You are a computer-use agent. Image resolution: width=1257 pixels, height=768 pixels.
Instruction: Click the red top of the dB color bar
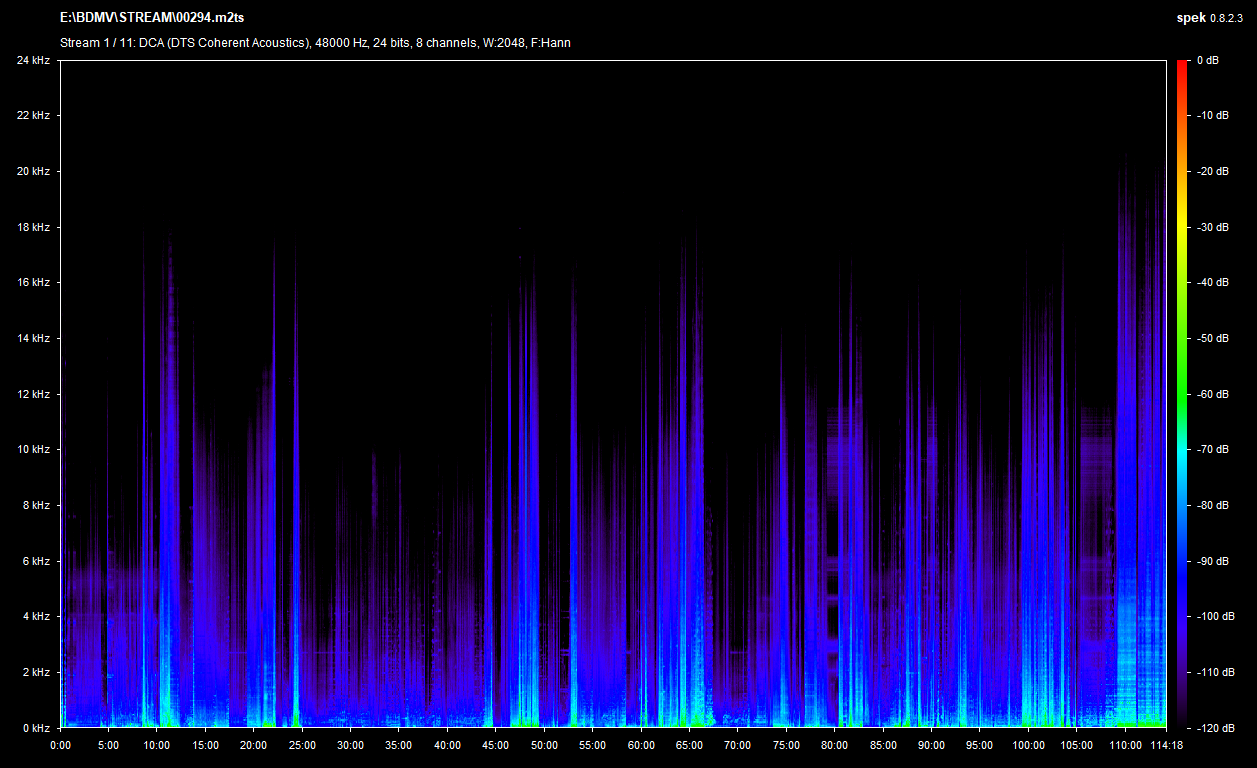pyautogui.click(x=1181, y=66)
